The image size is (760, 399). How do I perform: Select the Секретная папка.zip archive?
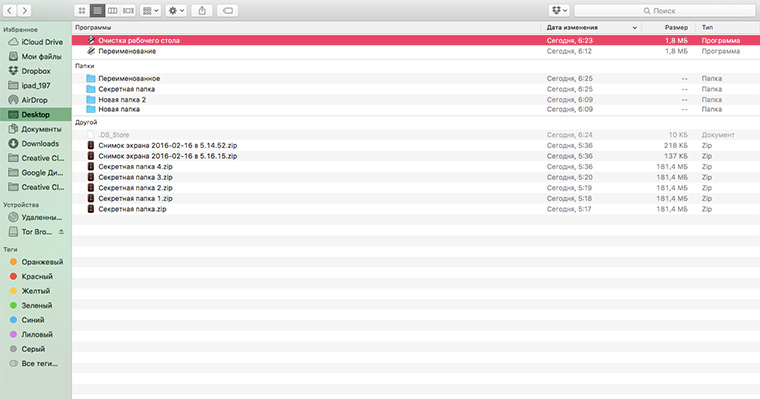pyautogui.click(x=415, y=209)
